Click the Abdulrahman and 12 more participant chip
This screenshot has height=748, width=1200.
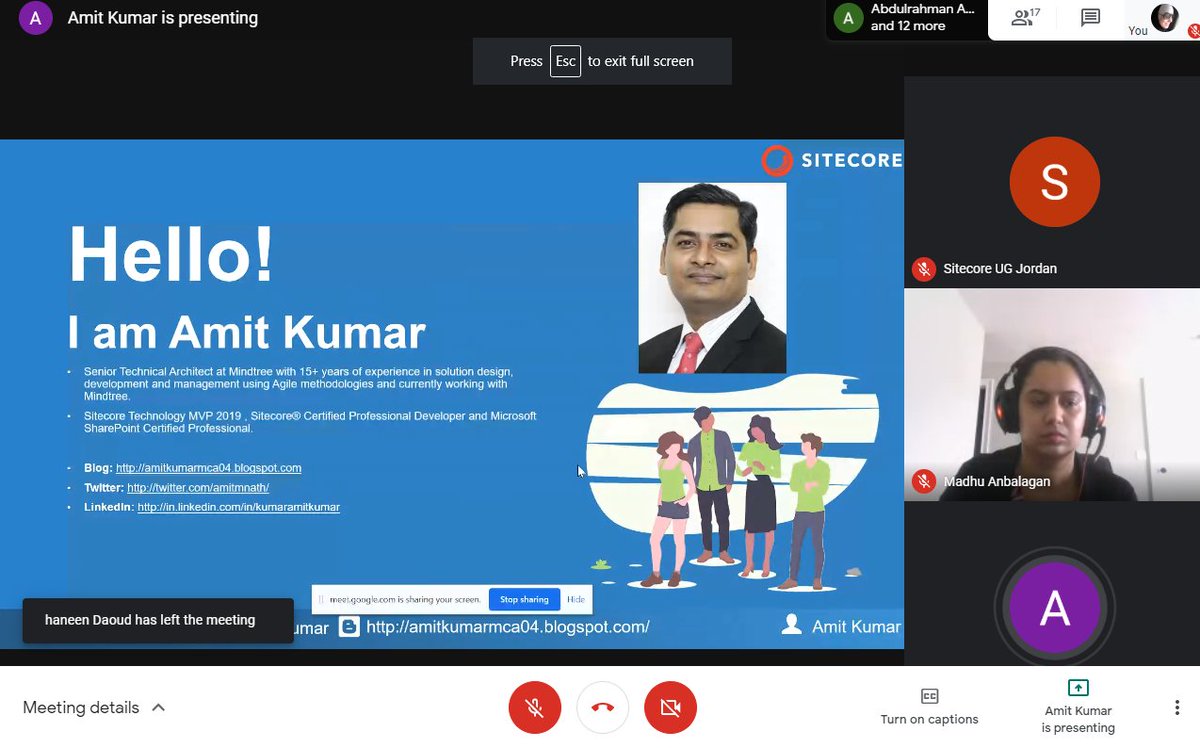907,18
